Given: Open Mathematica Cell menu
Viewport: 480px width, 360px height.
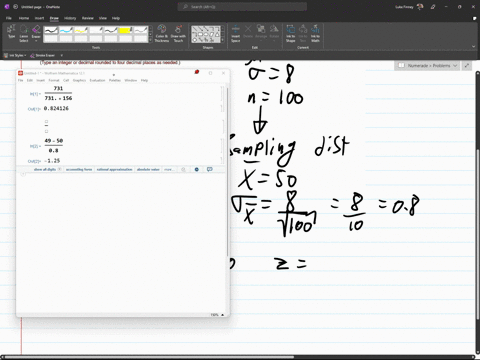Looking at the screenshot, I should 66,80.
